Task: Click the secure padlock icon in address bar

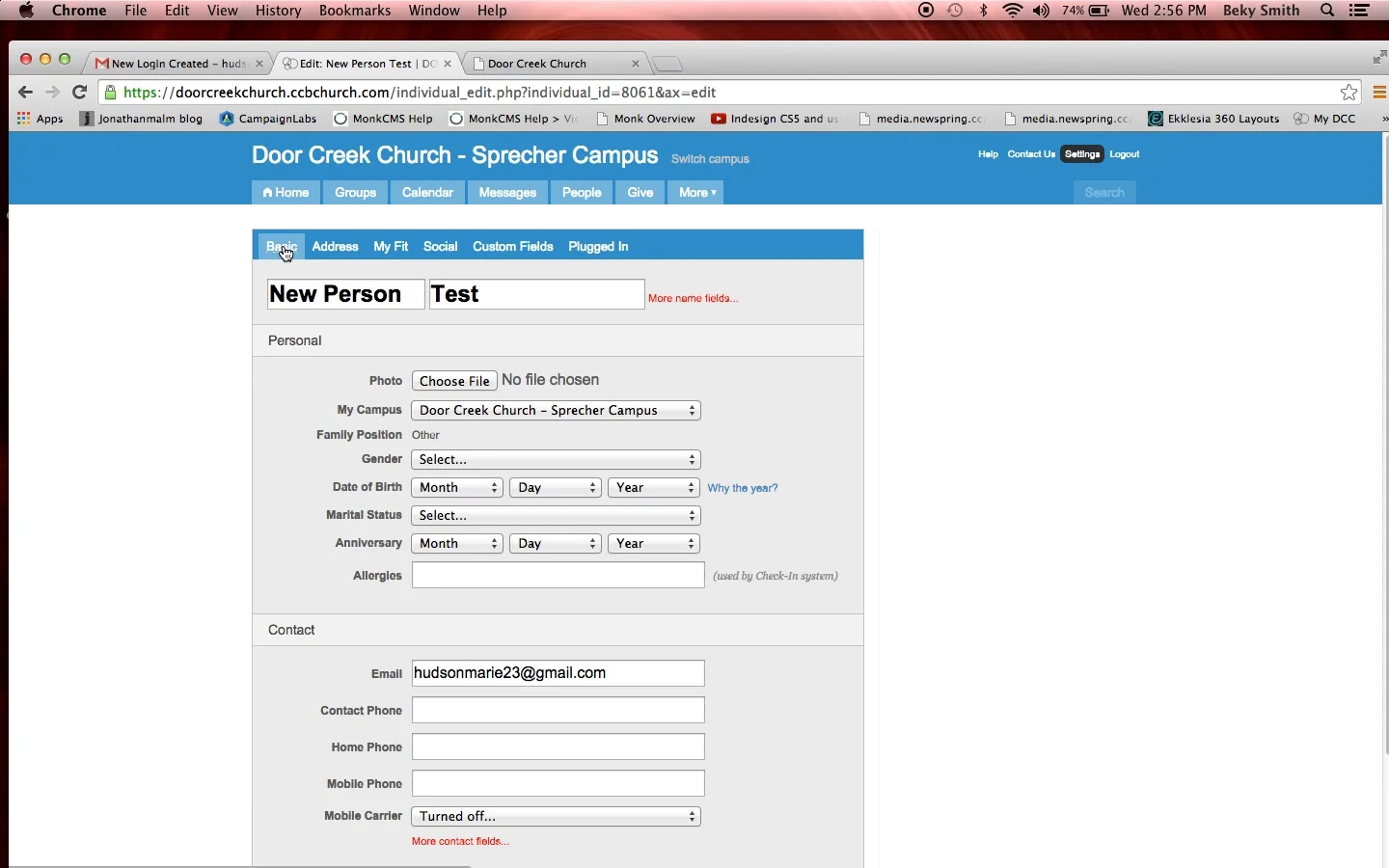Action: (111, 93)
